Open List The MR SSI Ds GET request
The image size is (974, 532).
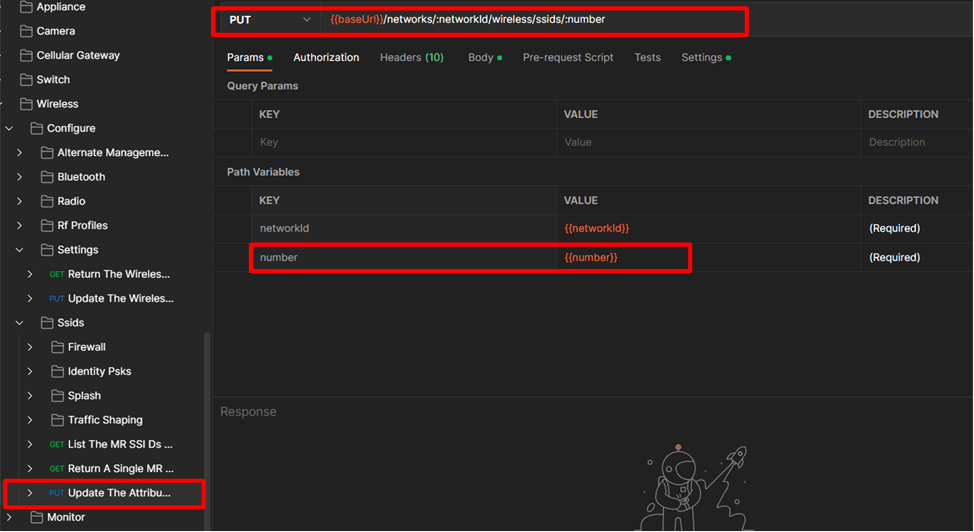(120, 444)
